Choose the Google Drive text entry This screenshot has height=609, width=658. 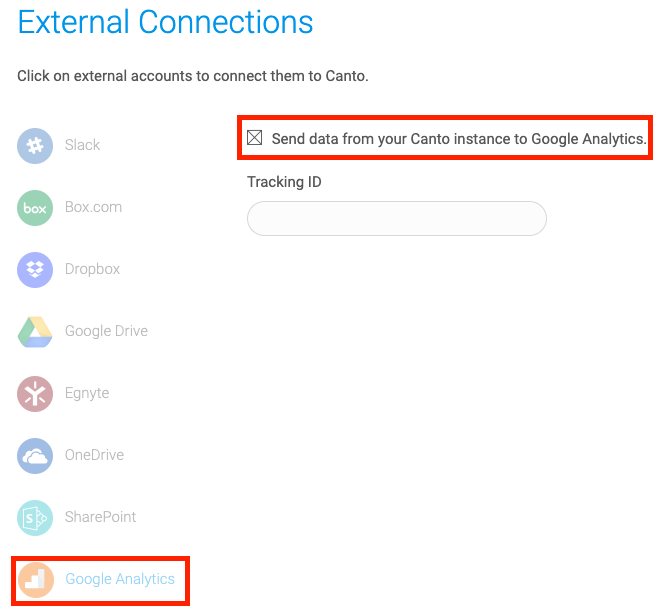click(106, 331)
